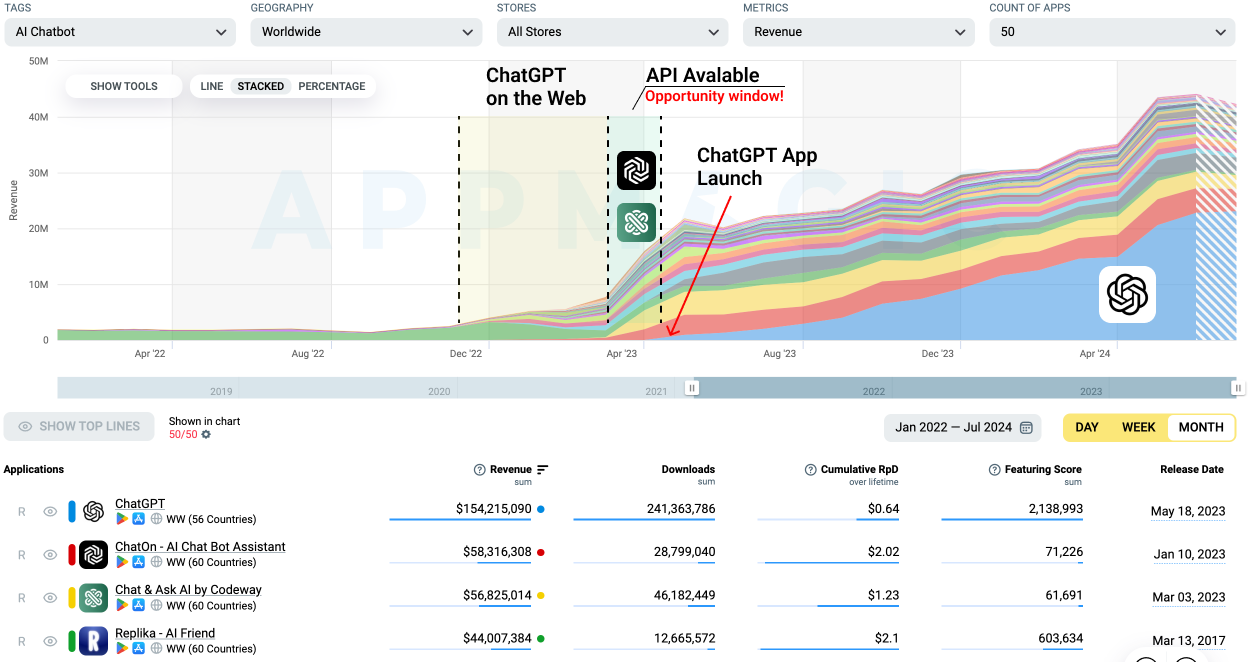Click the R marker on Replika row

(x=21, y=641)
